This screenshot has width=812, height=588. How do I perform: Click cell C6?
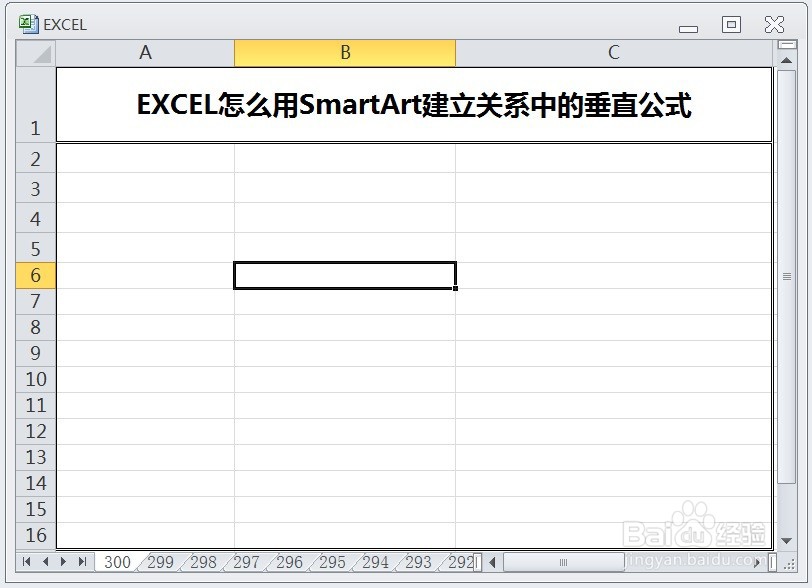tap(614, 276)
